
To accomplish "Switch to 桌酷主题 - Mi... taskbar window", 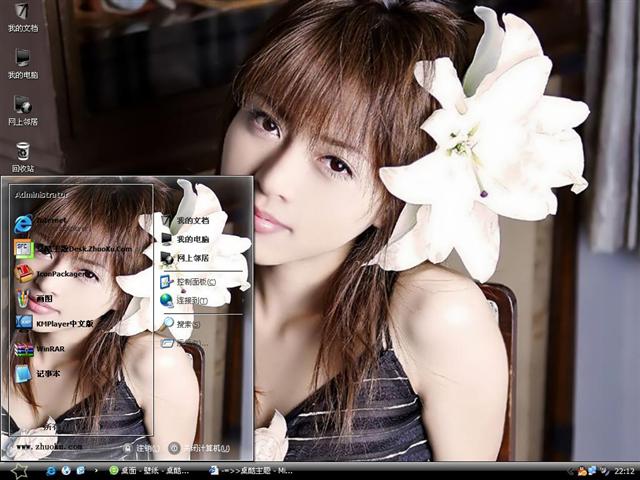I will point(251,471).
